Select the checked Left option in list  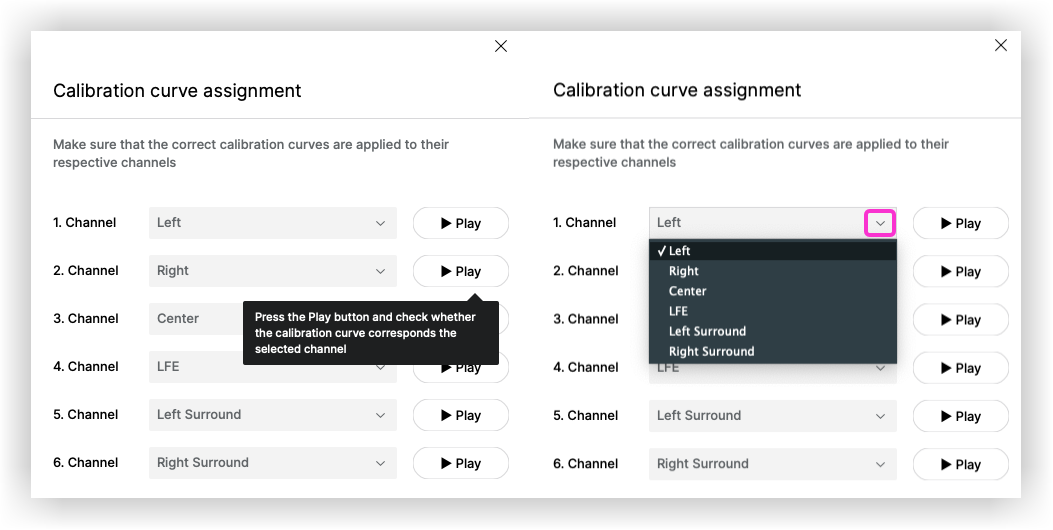[772, 251]
